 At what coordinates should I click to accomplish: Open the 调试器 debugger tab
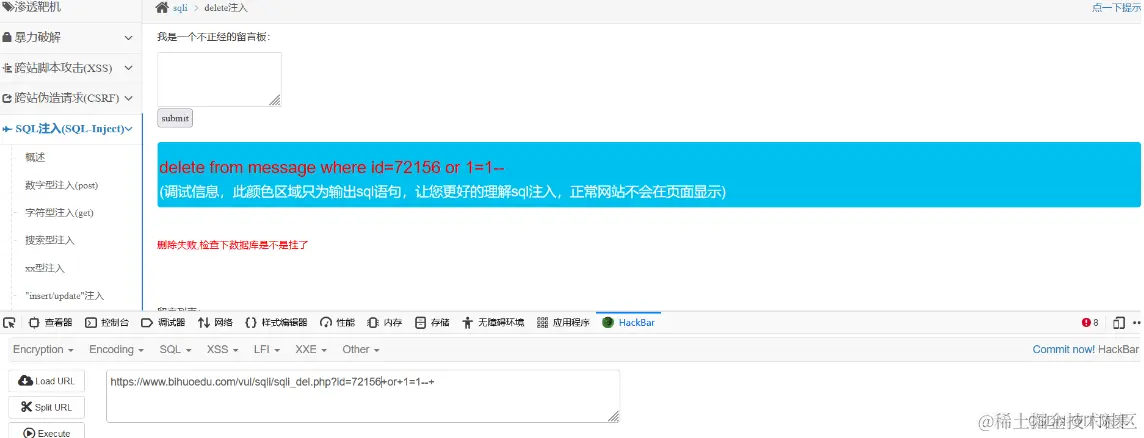163,323
